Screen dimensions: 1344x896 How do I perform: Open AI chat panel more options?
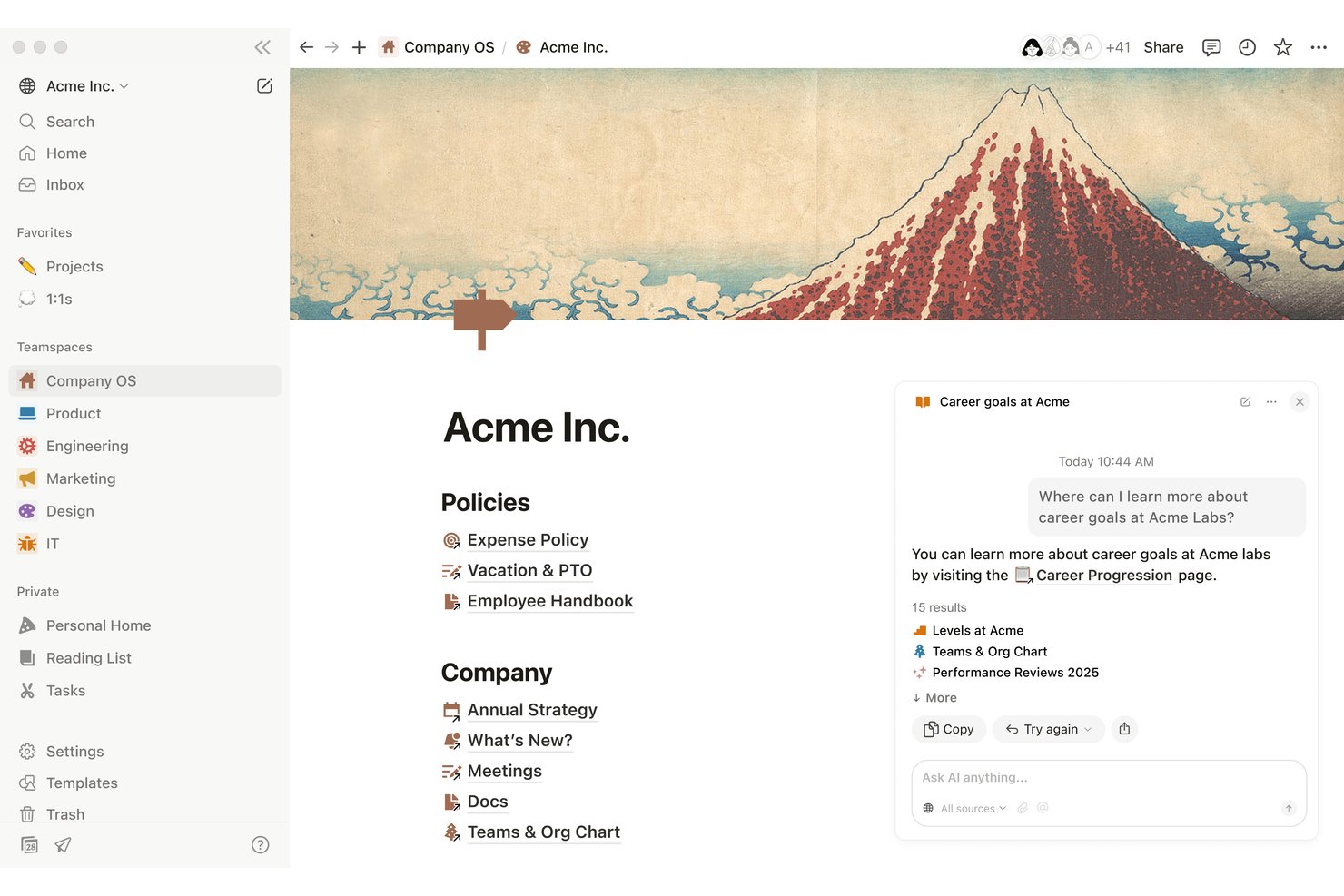click(x=1271, y=401)
